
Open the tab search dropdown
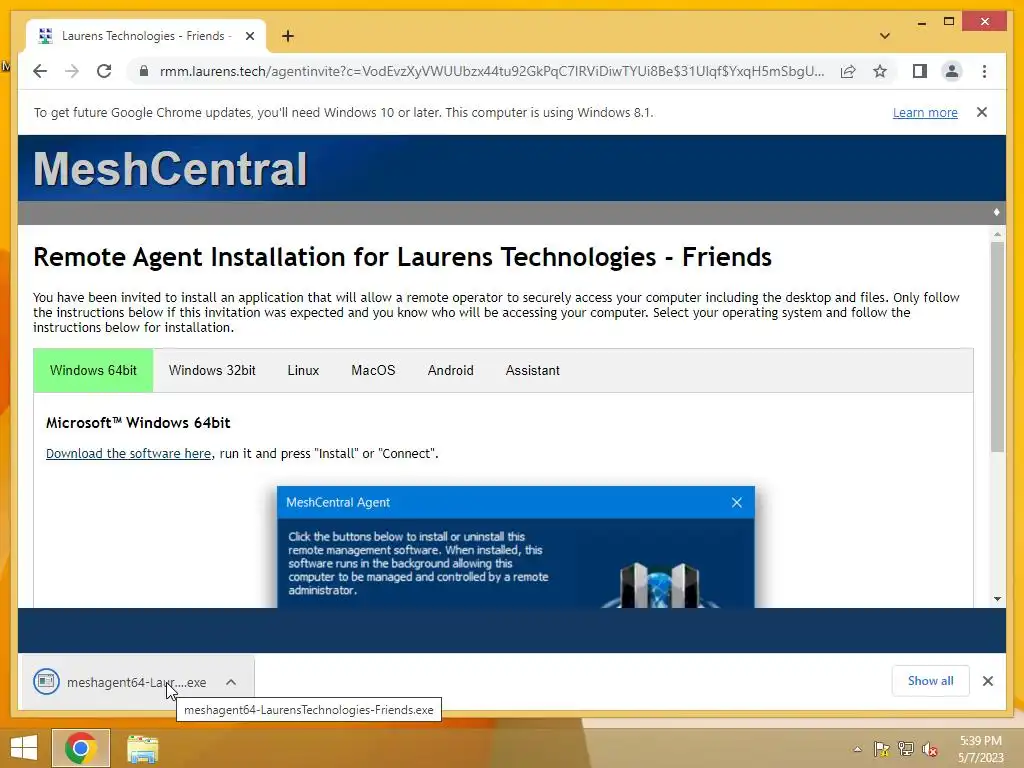tap(884, 36)
